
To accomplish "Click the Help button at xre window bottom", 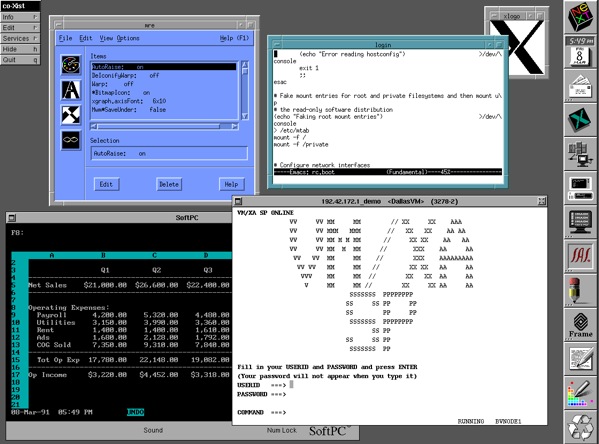I will 231,184.
